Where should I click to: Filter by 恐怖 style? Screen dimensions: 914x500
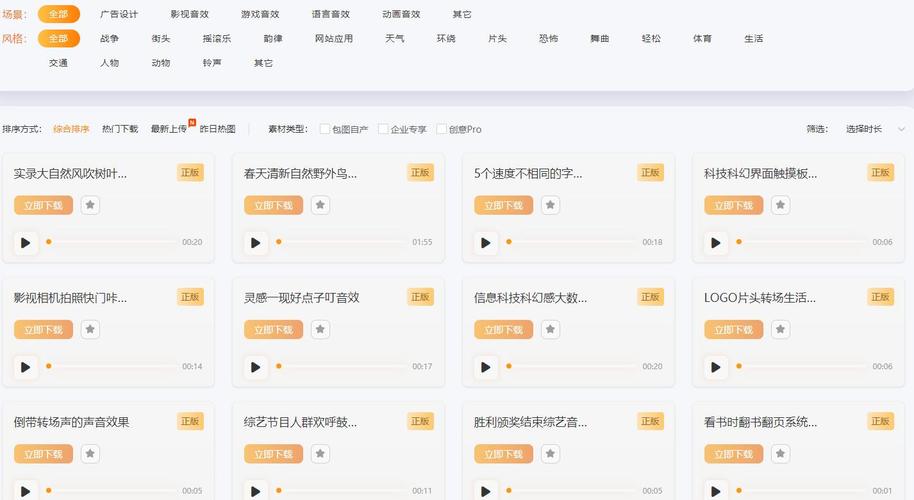(x=549, y=38)
